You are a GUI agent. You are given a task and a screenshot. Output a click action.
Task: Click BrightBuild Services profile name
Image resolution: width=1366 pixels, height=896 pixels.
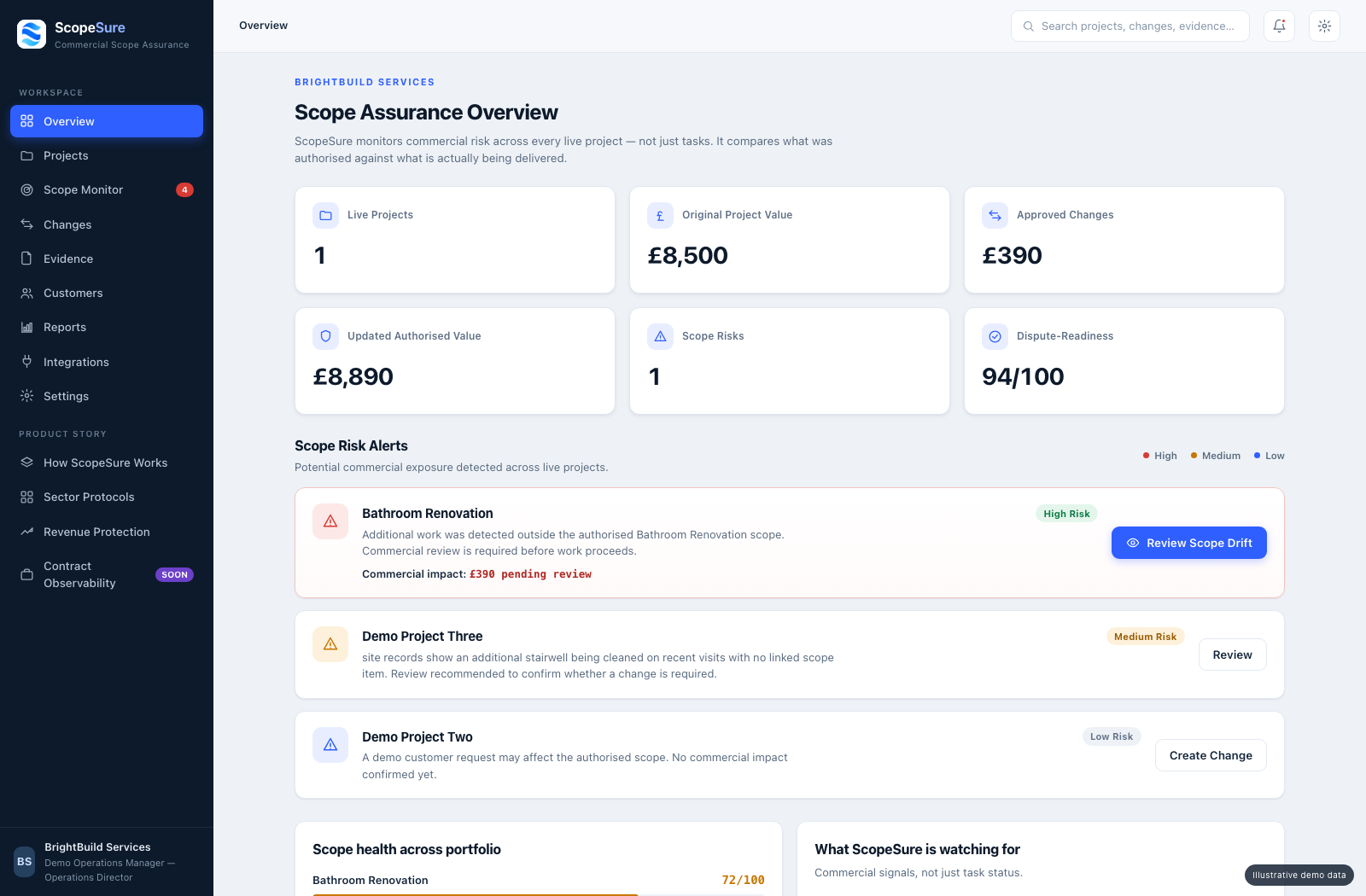click(97, 847)
